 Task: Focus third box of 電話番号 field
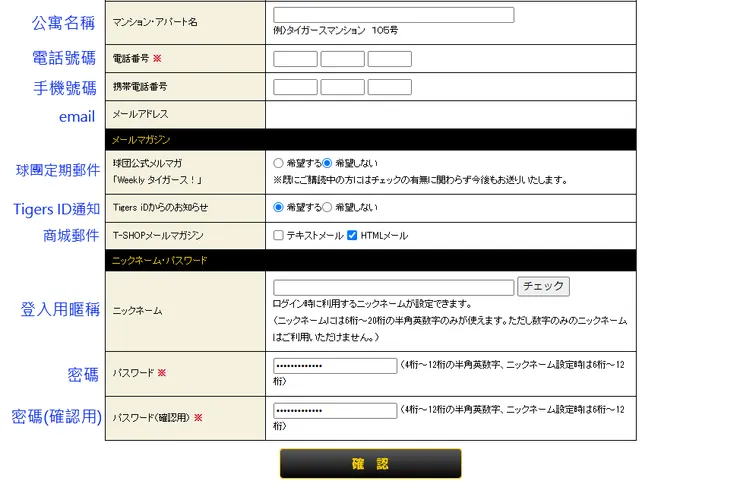[x=390, y=59]
